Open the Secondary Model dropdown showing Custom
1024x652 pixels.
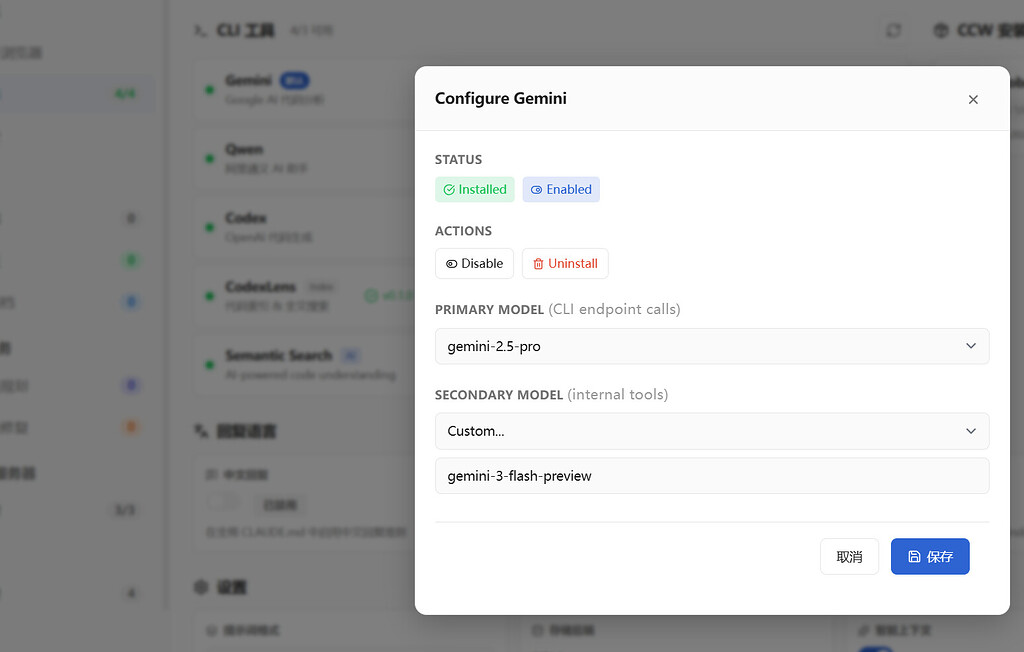point(712,431)
